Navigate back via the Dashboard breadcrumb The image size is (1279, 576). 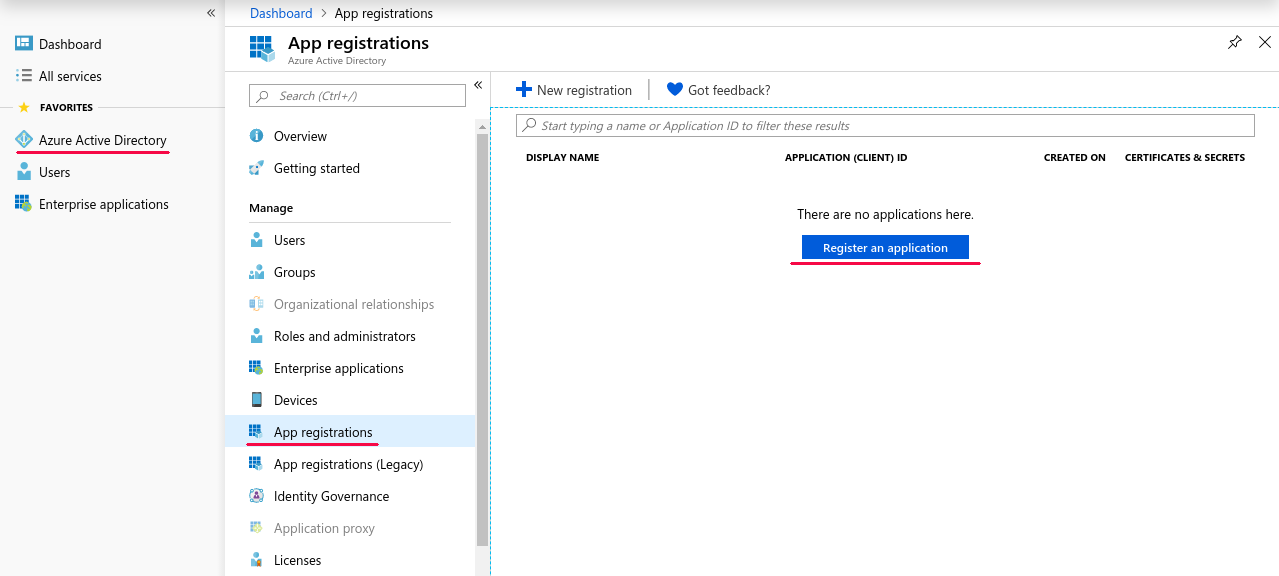(280, 13)
